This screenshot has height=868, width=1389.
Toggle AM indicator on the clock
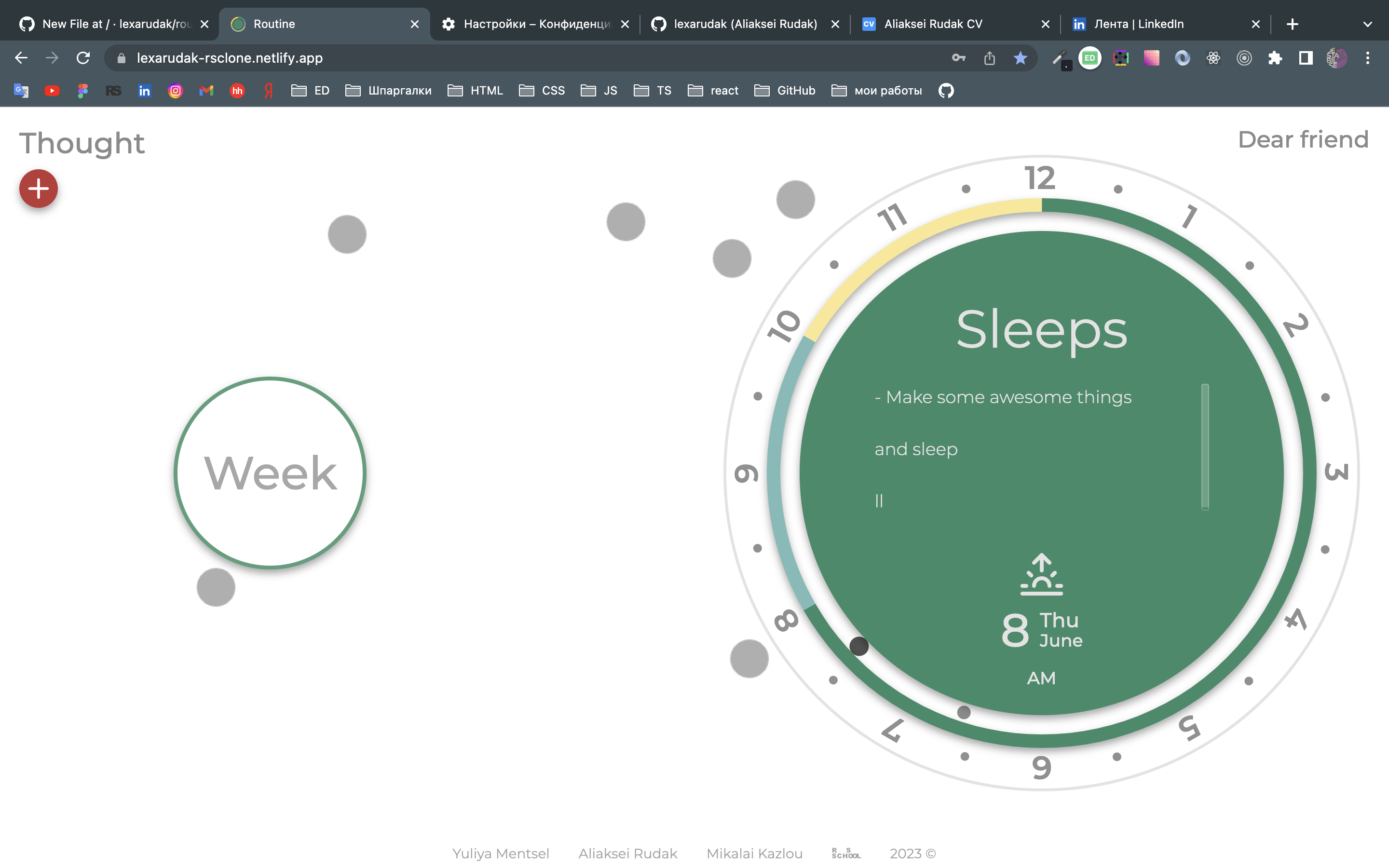(1041, 678)
